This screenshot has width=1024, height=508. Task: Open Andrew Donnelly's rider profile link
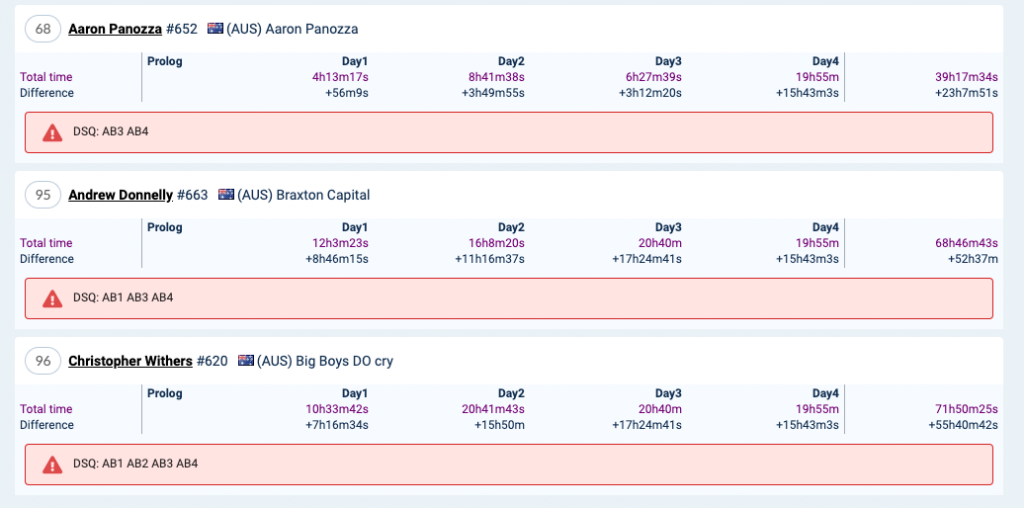coord(120,195)
